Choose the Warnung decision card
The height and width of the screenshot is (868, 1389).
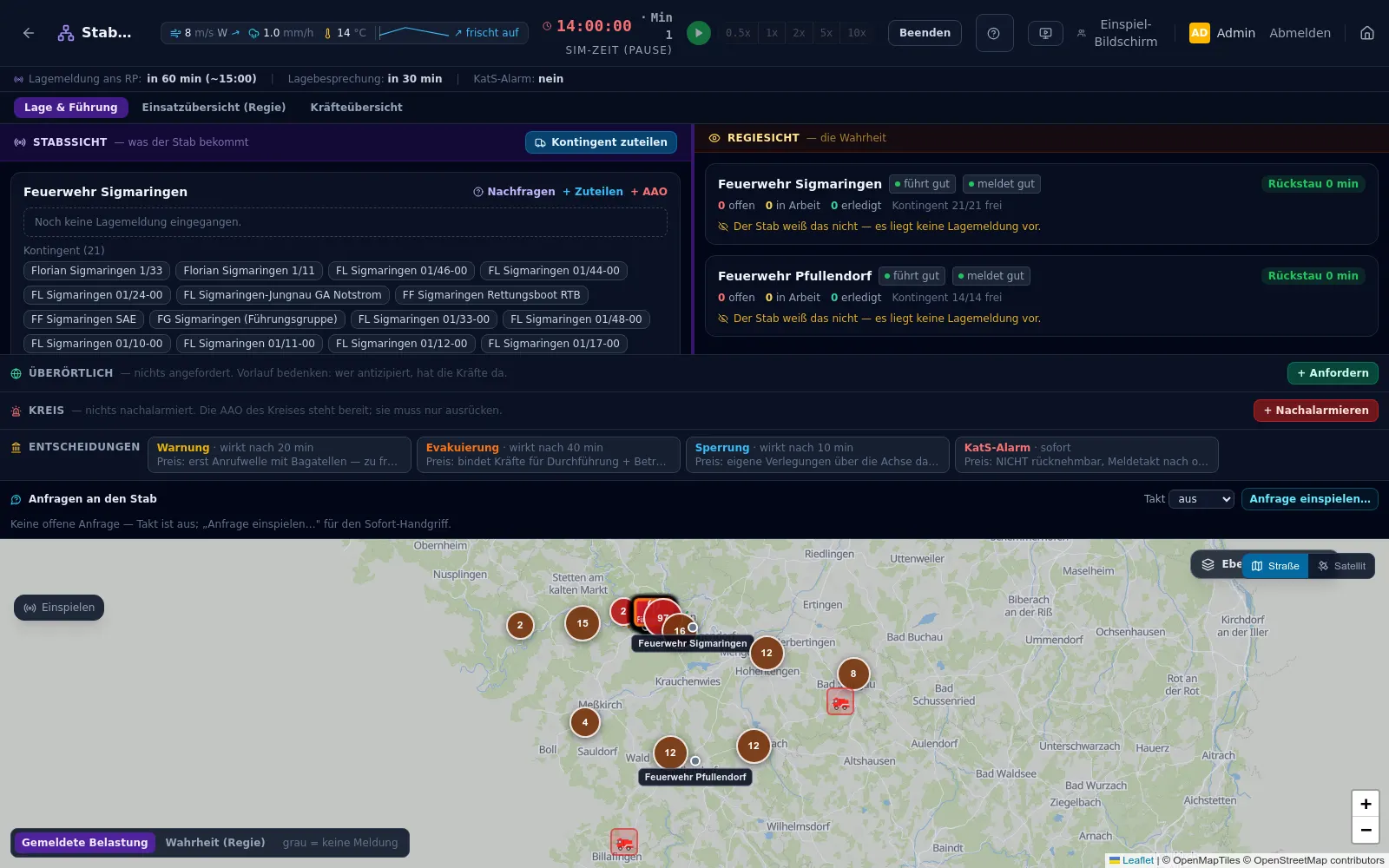(x=280, y=455)
